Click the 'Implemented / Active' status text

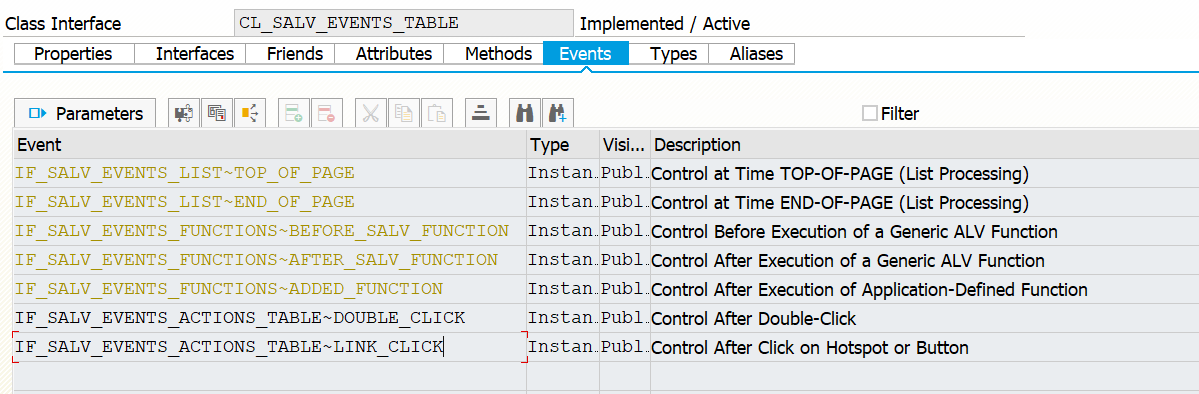pyautogui.click(x=665, y=24)
